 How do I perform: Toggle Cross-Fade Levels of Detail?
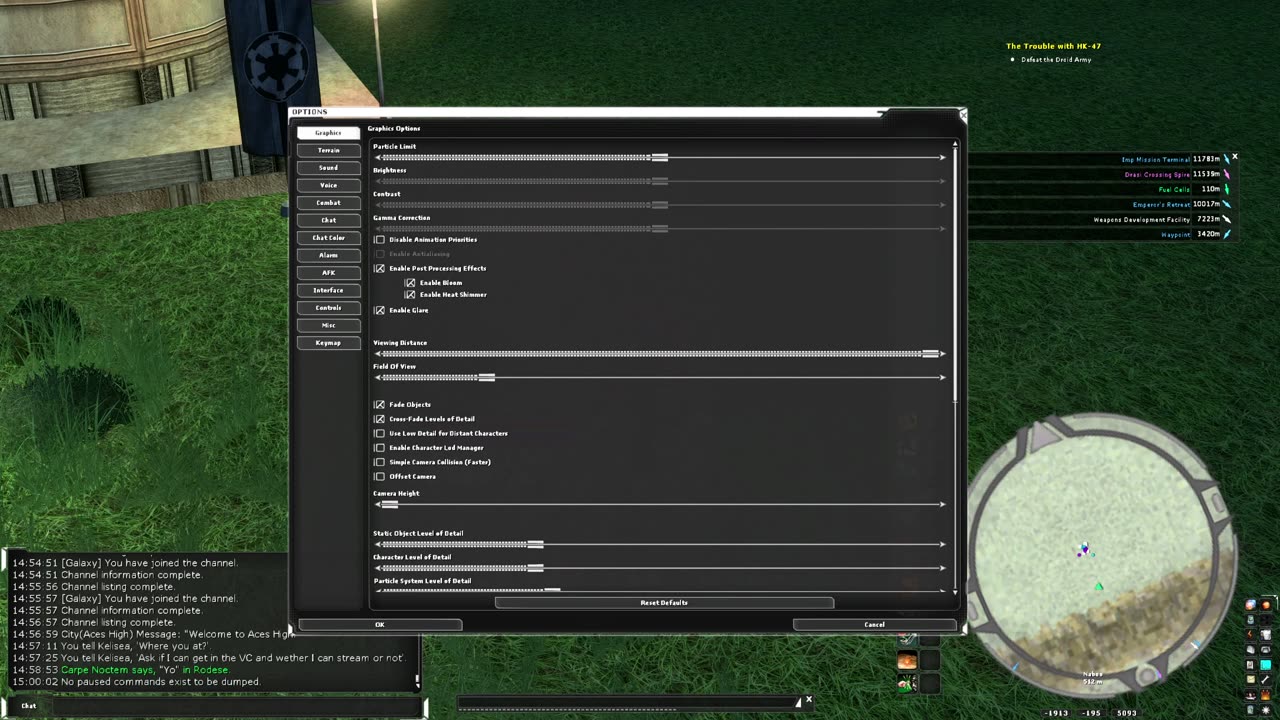(379, 419)
